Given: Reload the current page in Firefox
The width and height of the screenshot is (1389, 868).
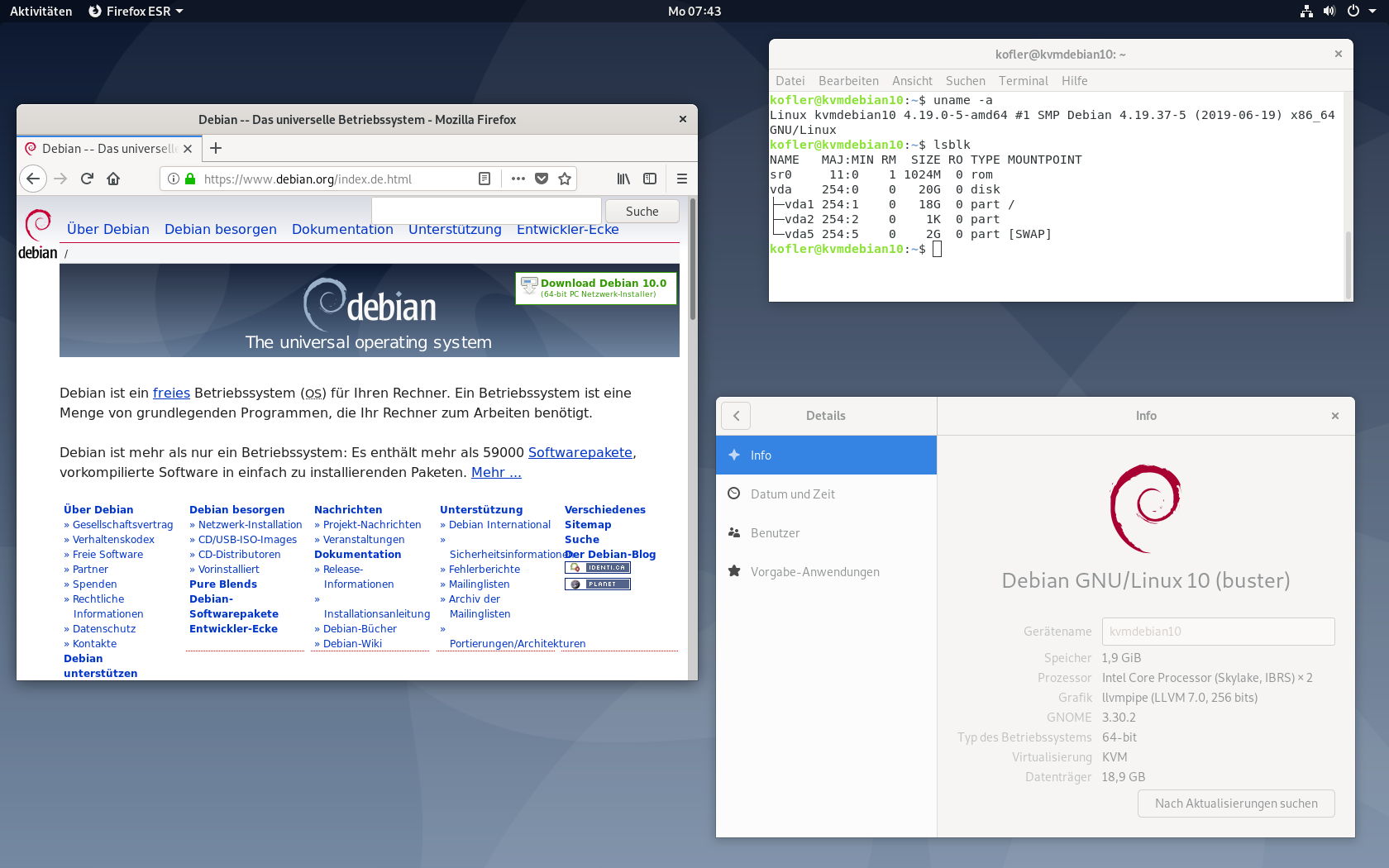Looking at the screenshot, I should (86, 179).
